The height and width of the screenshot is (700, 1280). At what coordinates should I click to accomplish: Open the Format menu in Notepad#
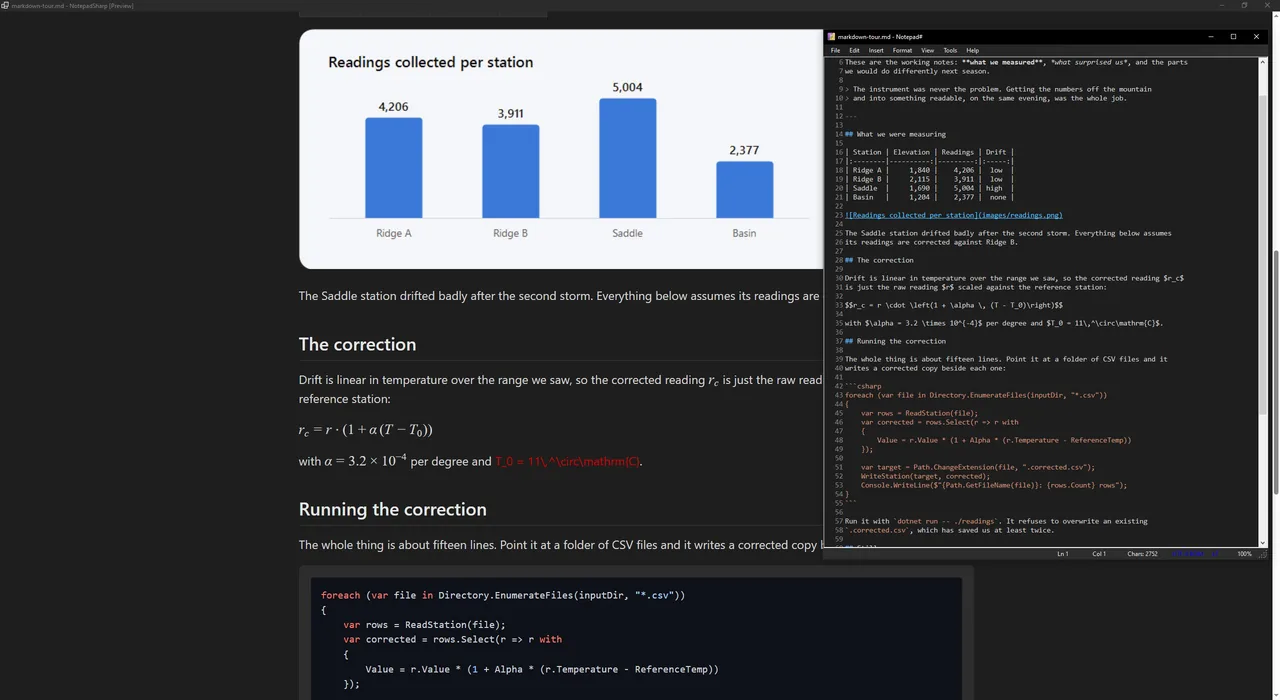[902, 50]
